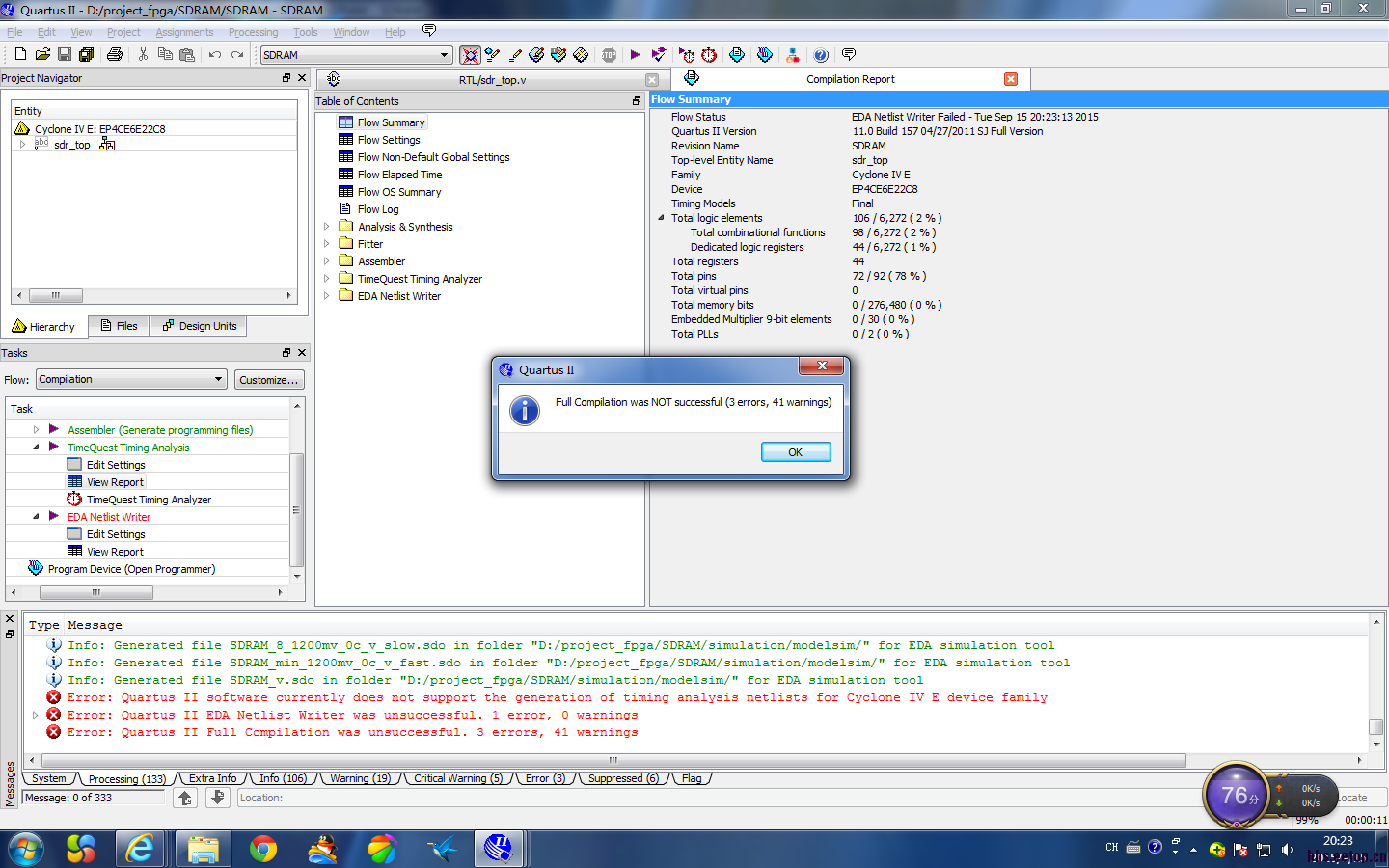The image size is (1389, 868).
Task: Open the Tools menu
Action: tap(305, 32)
